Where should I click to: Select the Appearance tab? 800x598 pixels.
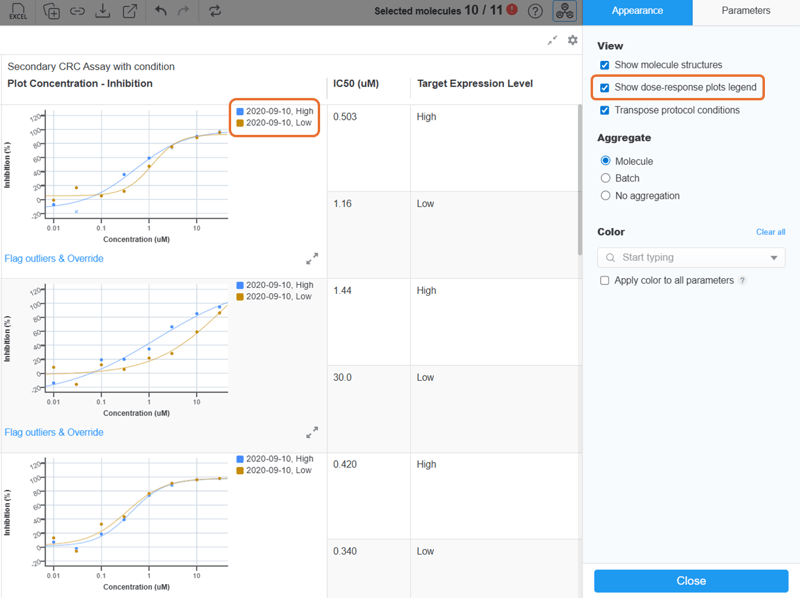pos(637,11)
